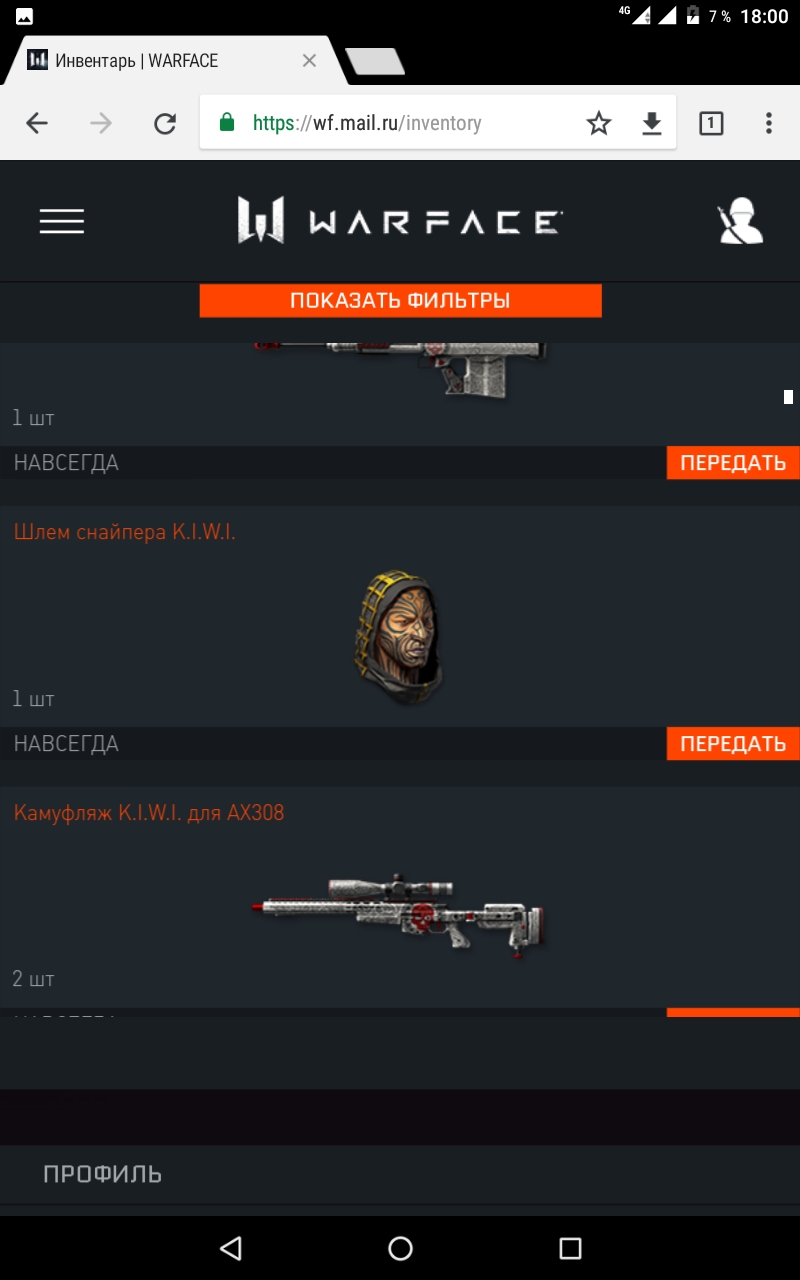
Task: Go back with browser arrow
Action: pos(37,123)
